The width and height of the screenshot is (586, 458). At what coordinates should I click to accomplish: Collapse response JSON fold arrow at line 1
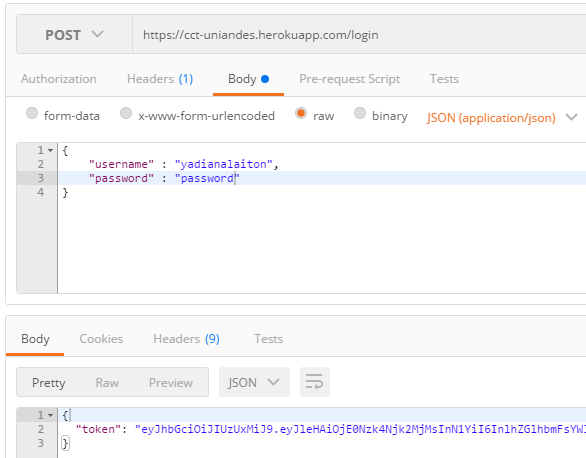coord(50,415)
